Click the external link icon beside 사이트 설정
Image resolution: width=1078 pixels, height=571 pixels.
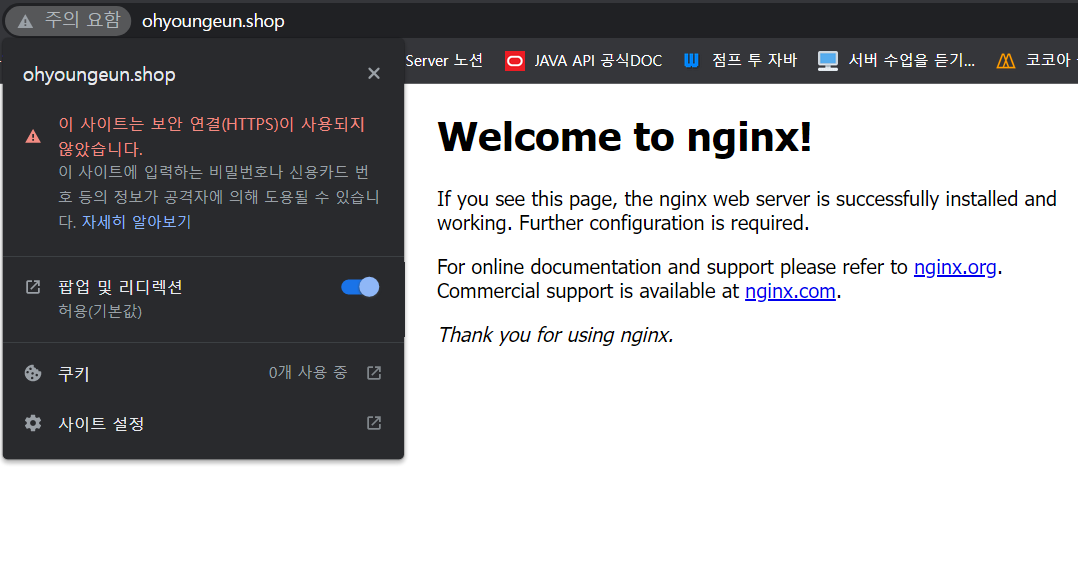[374, 423]
